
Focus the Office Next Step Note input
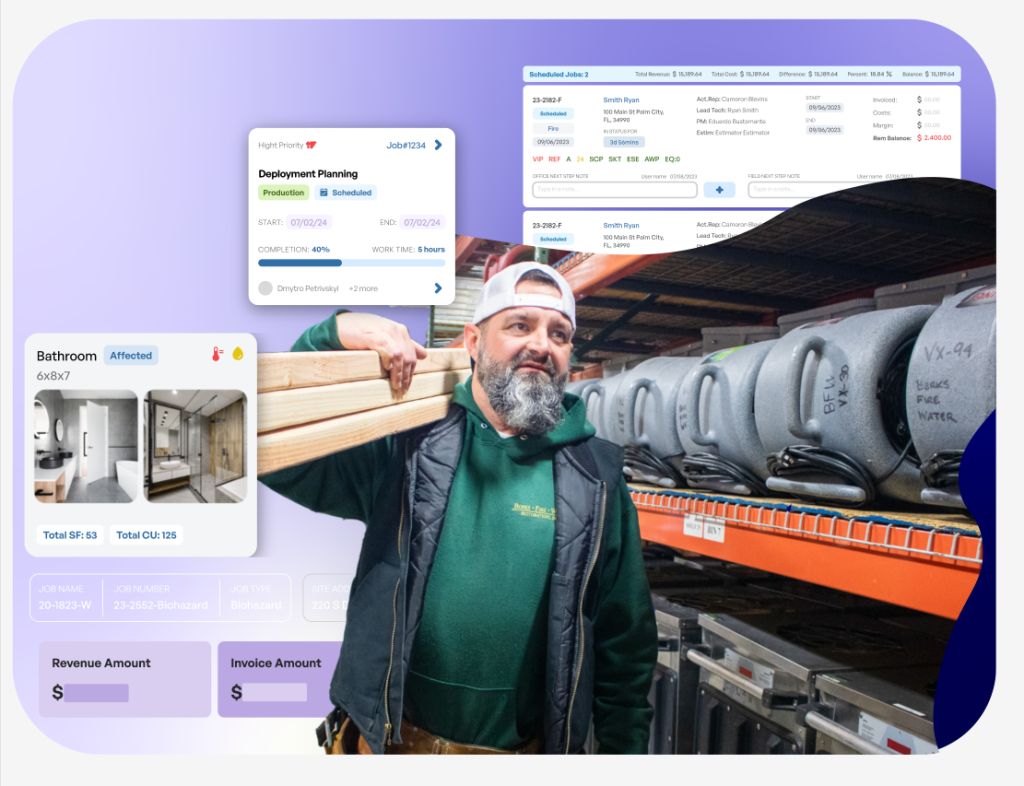(615, 190)
